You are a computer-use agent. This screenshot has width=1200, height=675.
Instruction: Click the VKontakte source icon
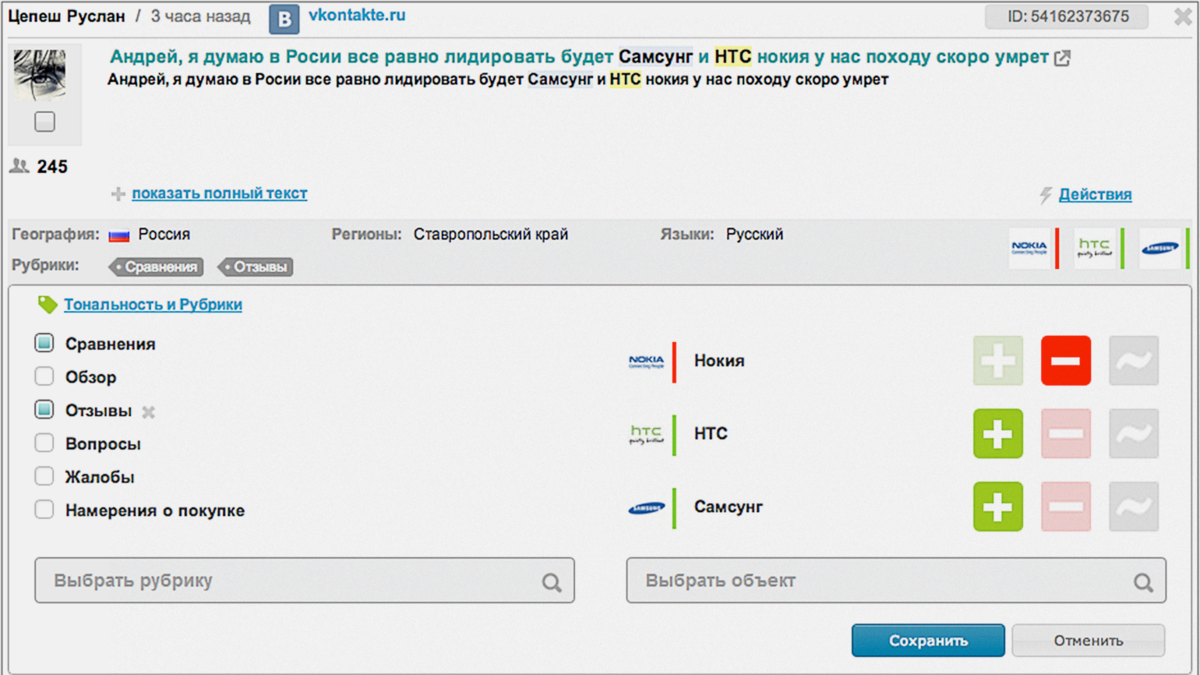pos(285,19)
